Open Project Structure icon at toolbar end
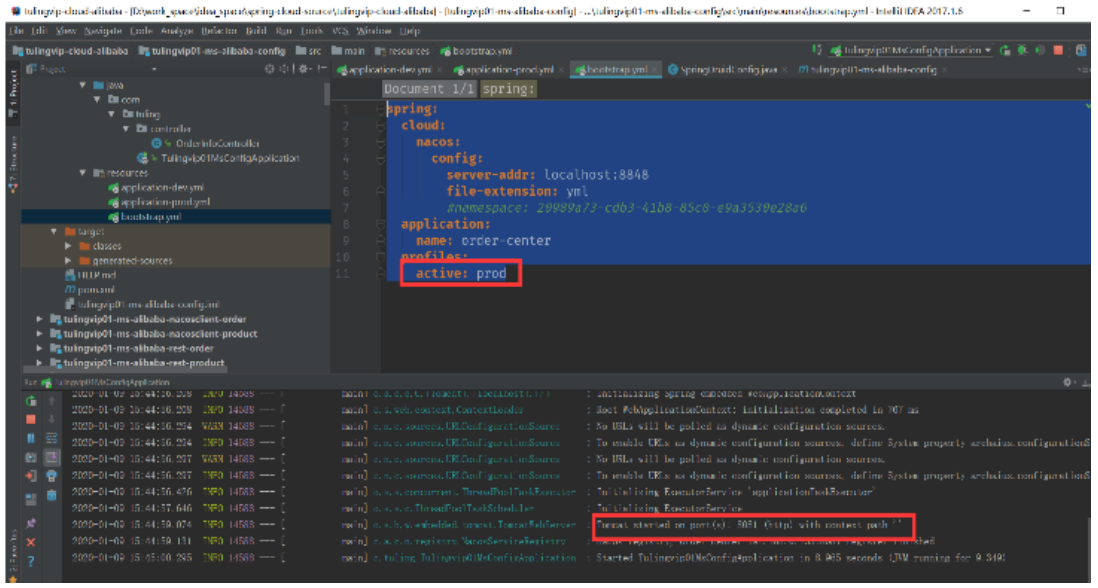This screenshot has height=588, width=1098. point(1081,50)
